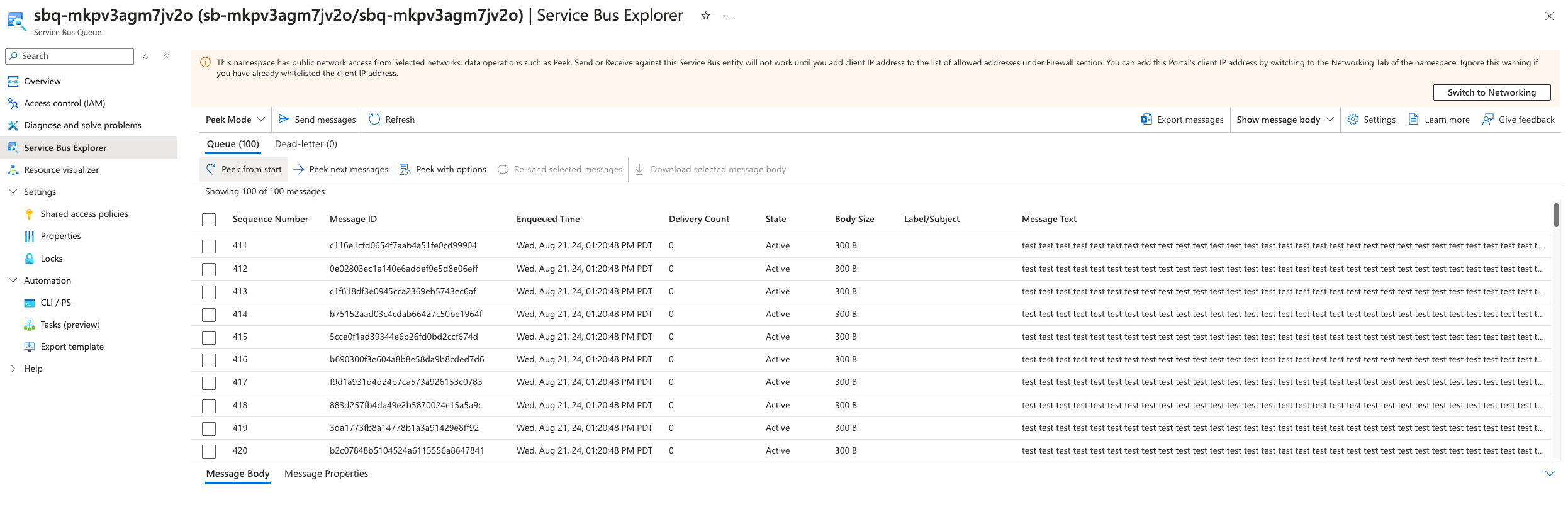Open Settings from the toolbar gear
The height and width of the screenshot is (507, 1568).
point(1372,120)
